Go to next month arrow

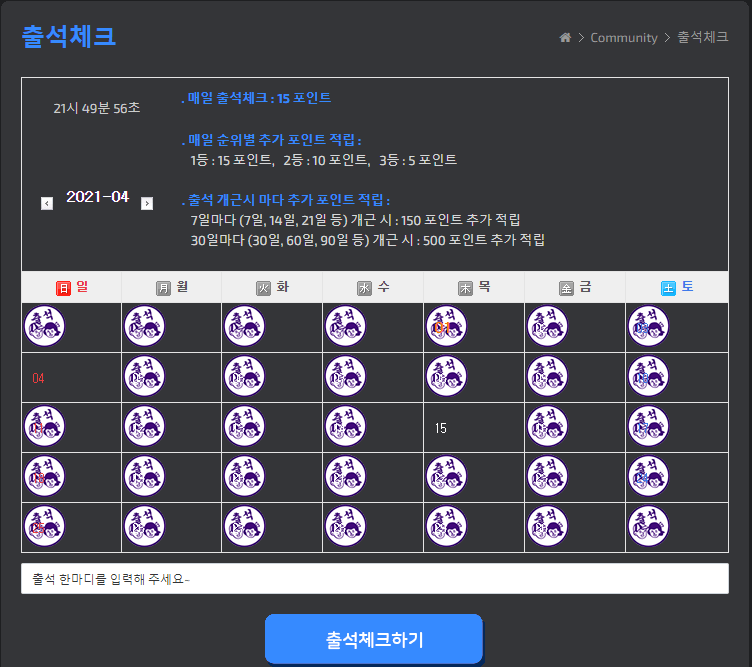(147, 204)
